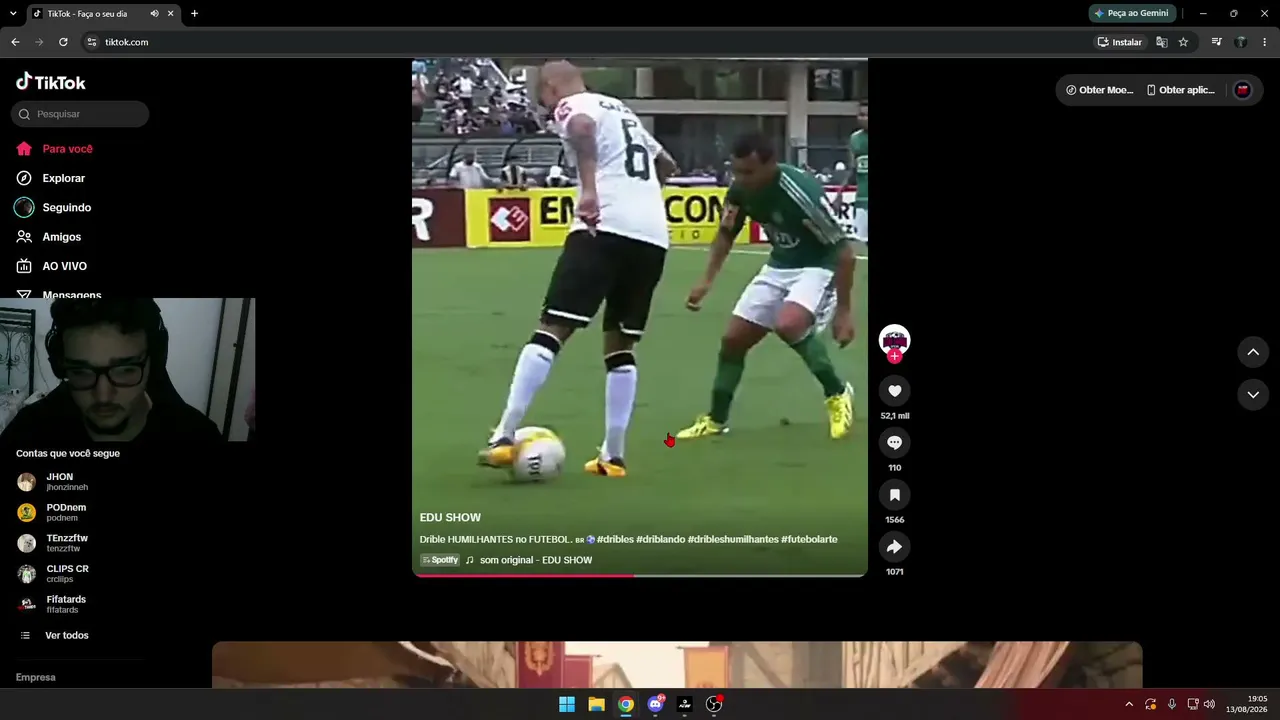This screenshot has height=720, width=1280.
Task: Open Chrome media controls
Action: click(x=1216, y=42)
